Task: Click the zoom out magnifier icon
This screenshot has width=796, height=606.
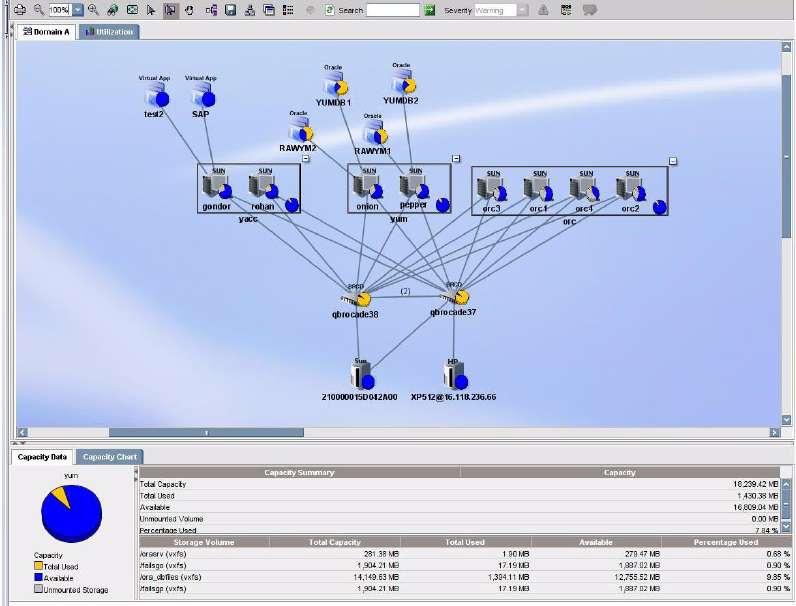Action: tap(39, 9)
